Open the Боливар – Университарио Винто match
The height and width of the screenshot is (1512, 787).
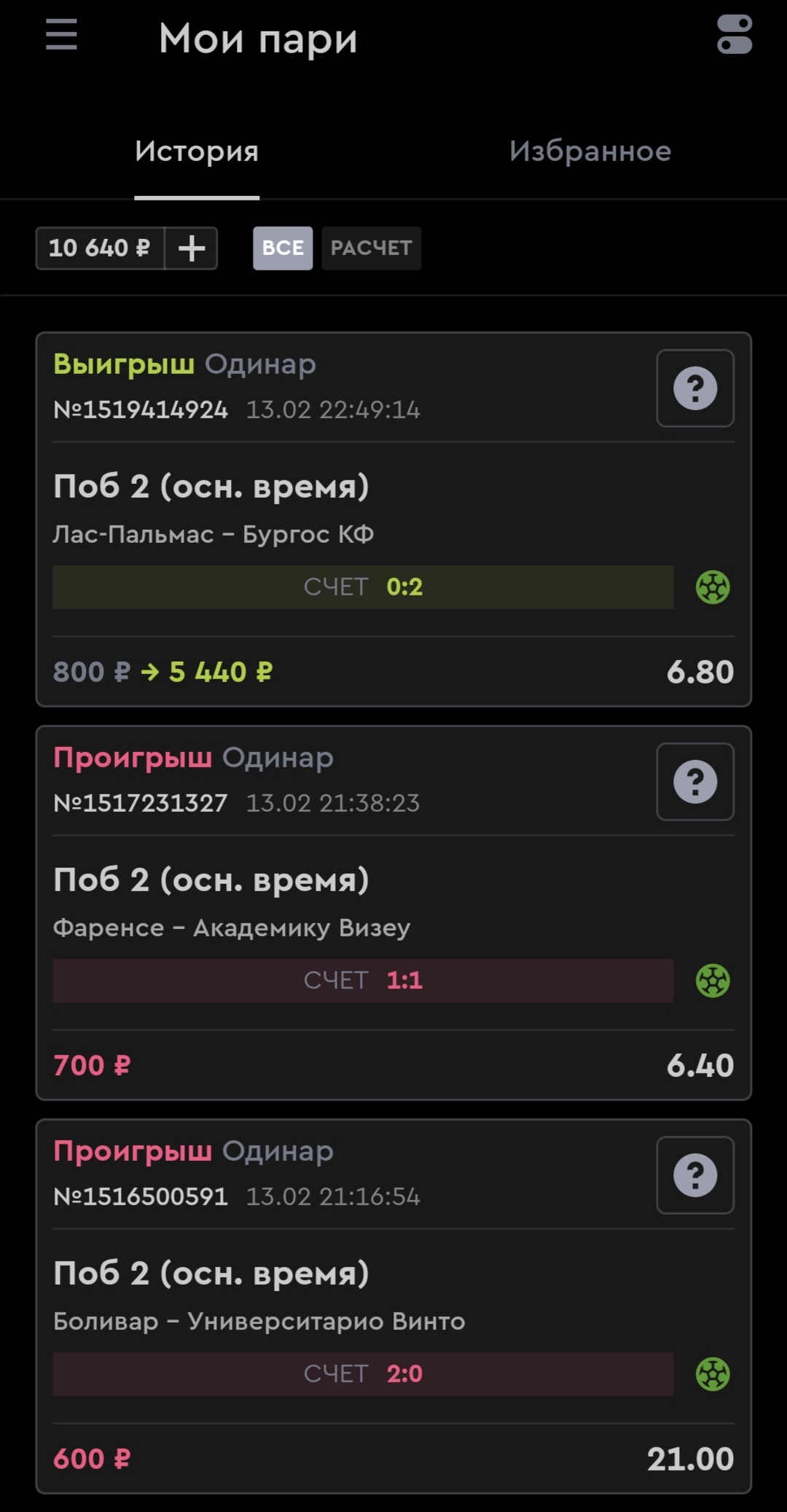point(259,1322)
